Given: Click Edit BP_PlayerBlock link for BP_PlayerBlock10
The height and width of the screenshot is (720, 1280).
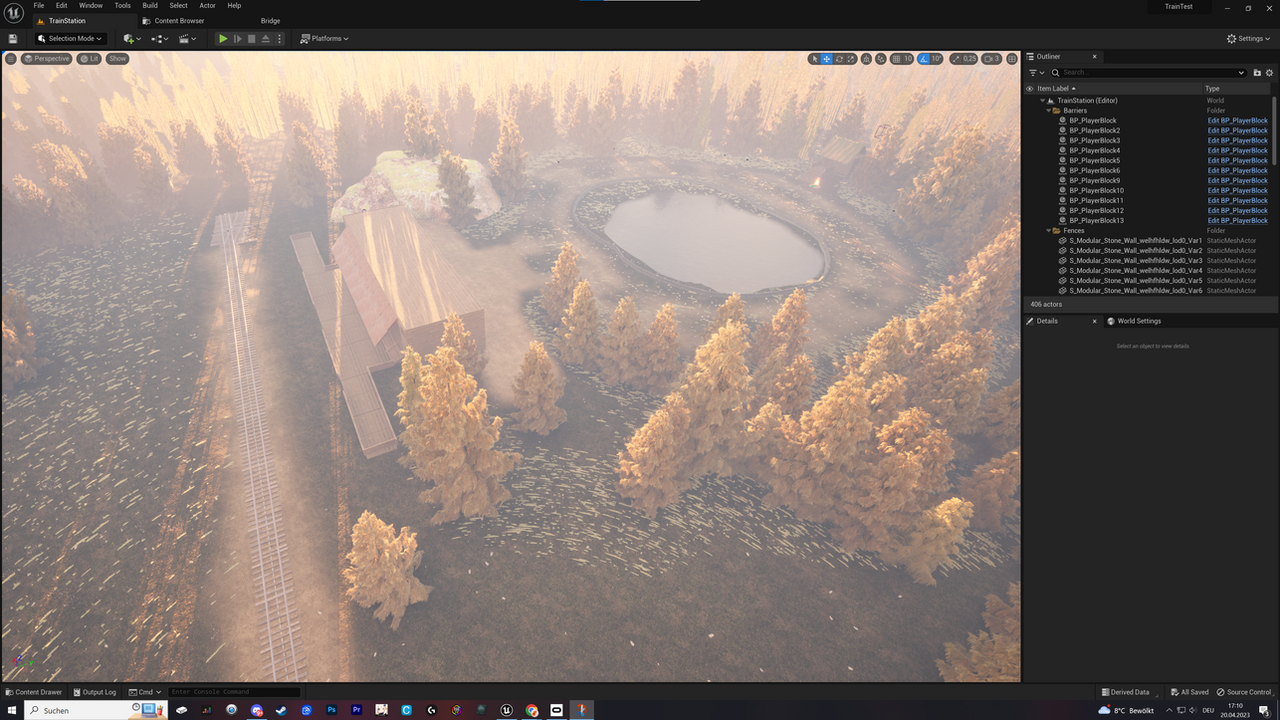Looking at the screenshot, I should 1237,191.
